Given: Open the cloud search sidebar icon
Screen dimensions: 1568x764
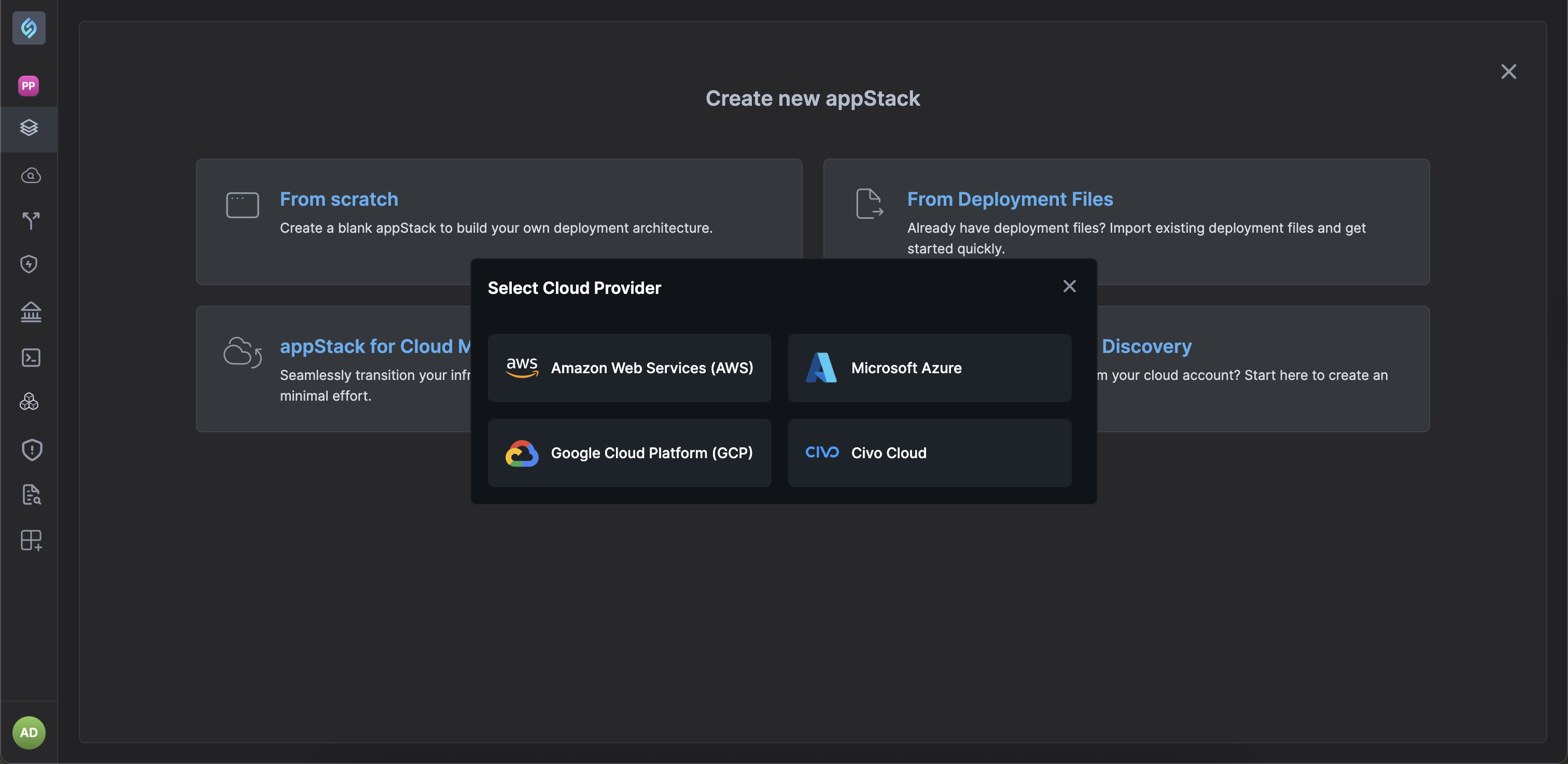Looking at the screenshot, I should 31,175.
